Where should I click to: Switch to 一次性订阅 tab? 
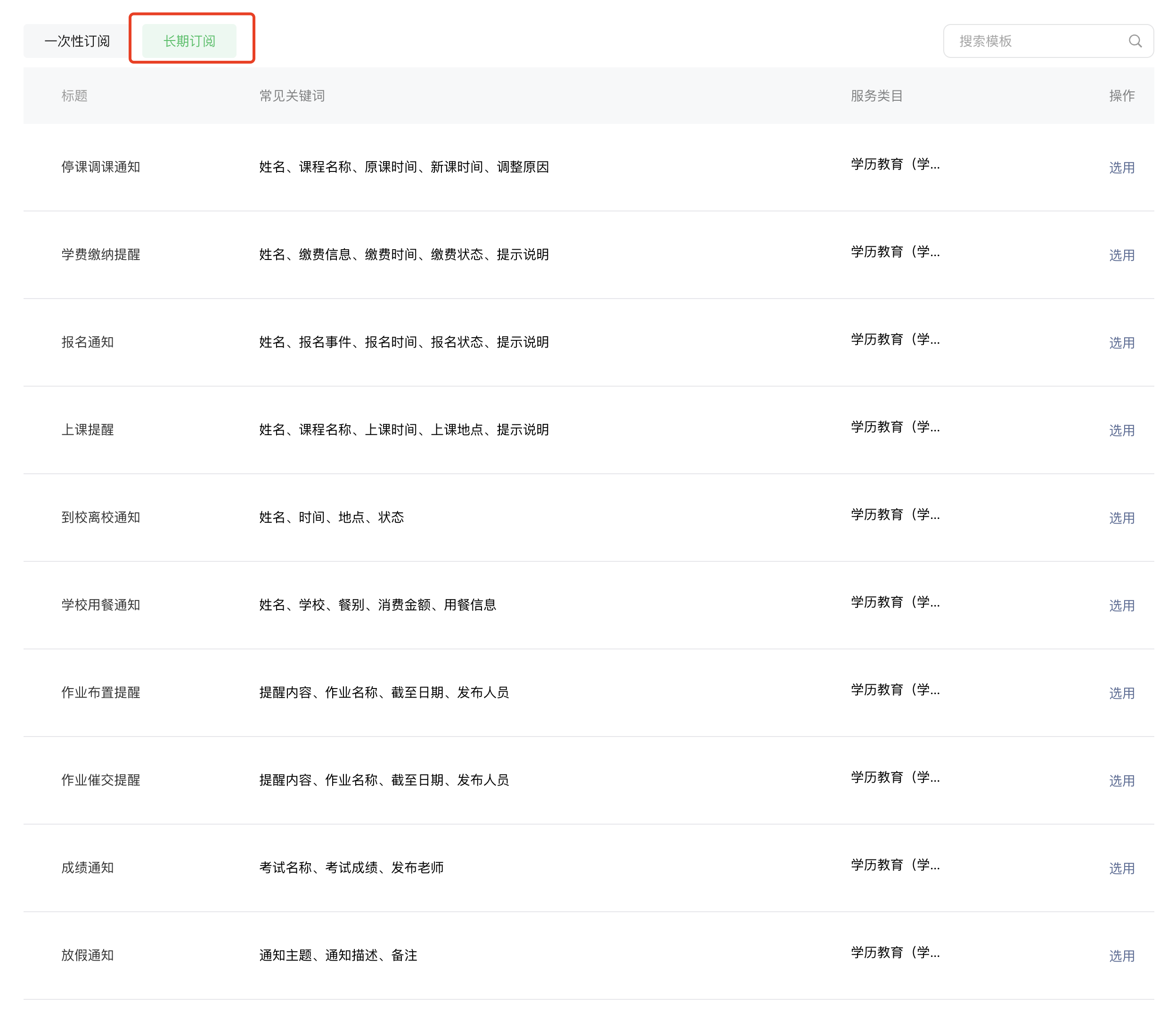coord(77,41)
